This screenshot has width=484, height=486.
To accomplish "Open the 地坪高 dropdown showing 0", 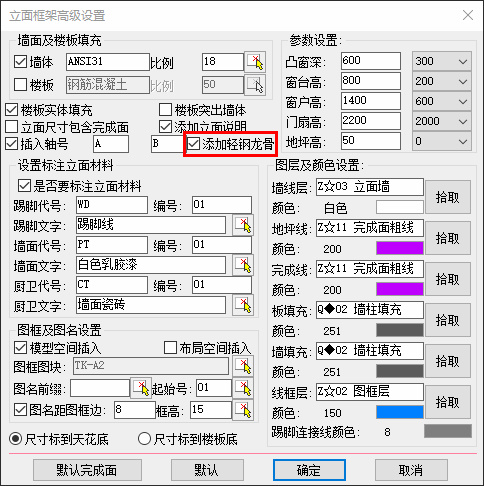I will tap(442, 141).
